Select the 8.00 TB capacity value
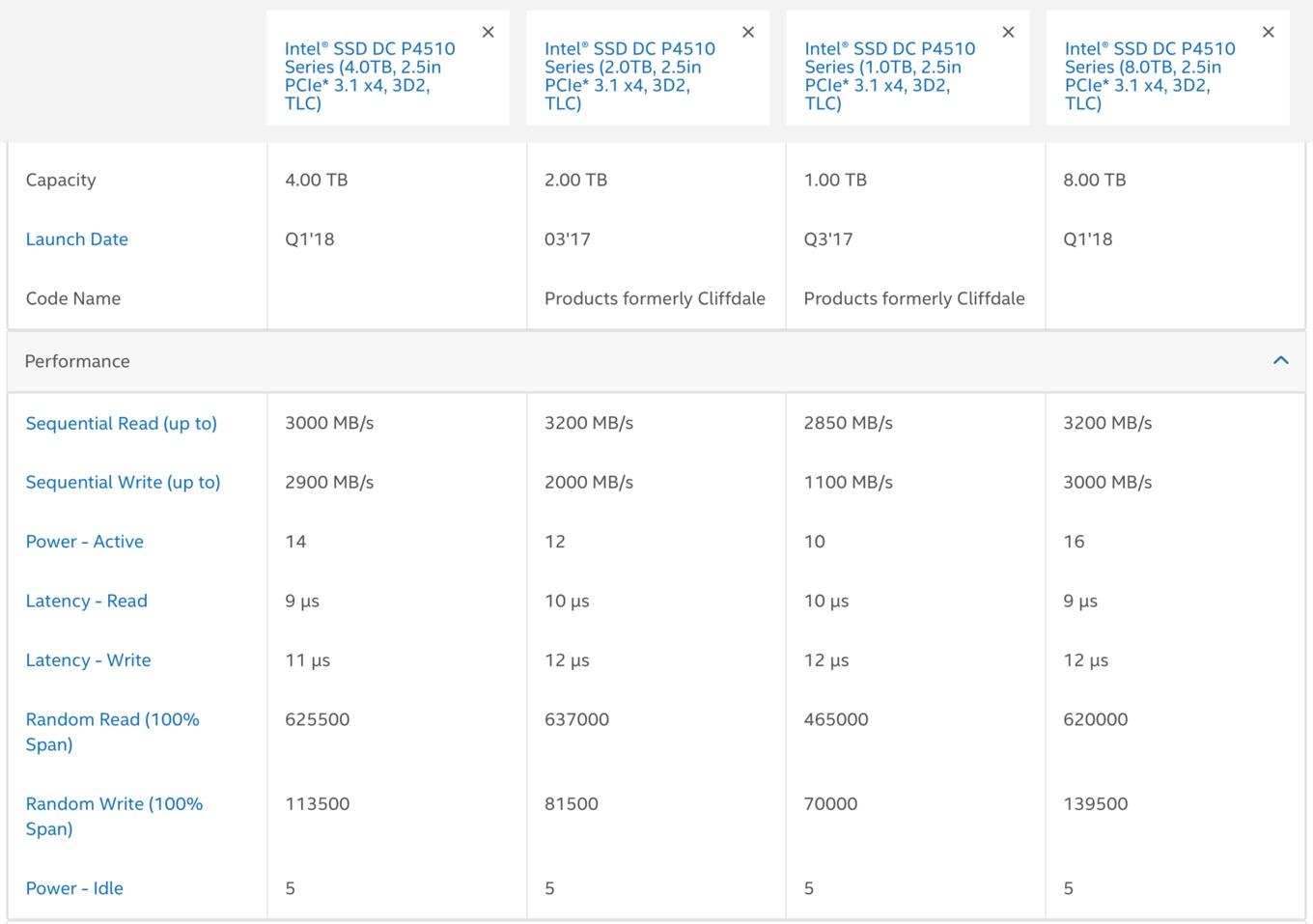Viewport: 1313px width, 924px height. point(1096,180)
